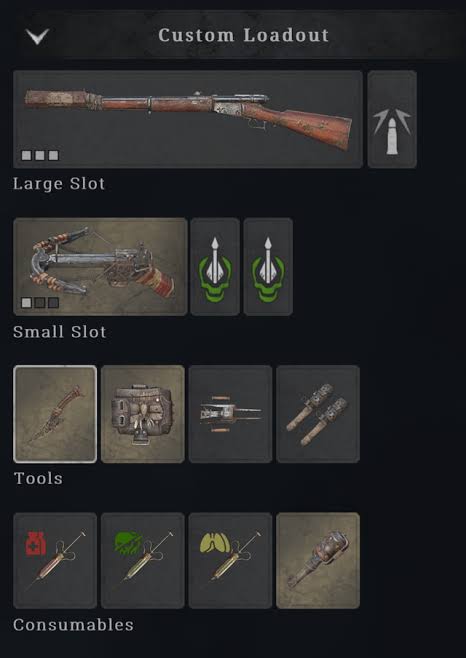The image size is (466, 658).
Task: Select the highlighted knife tool slot
Action: pos(55,414)
